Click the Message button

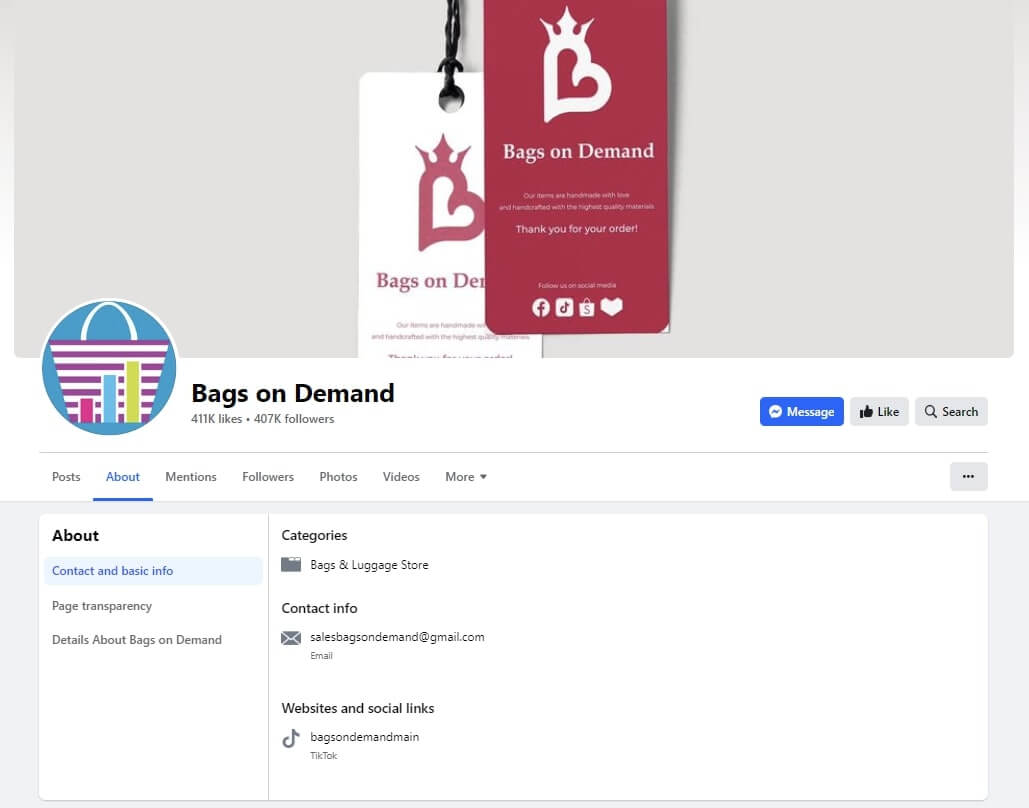coord(801,412)
